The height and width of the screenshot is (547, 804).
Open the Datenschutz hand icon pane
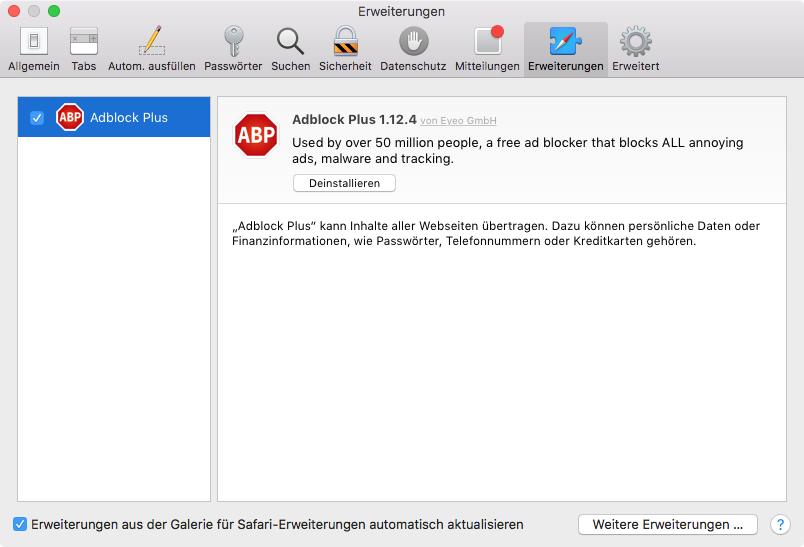(x=413, y=49)
